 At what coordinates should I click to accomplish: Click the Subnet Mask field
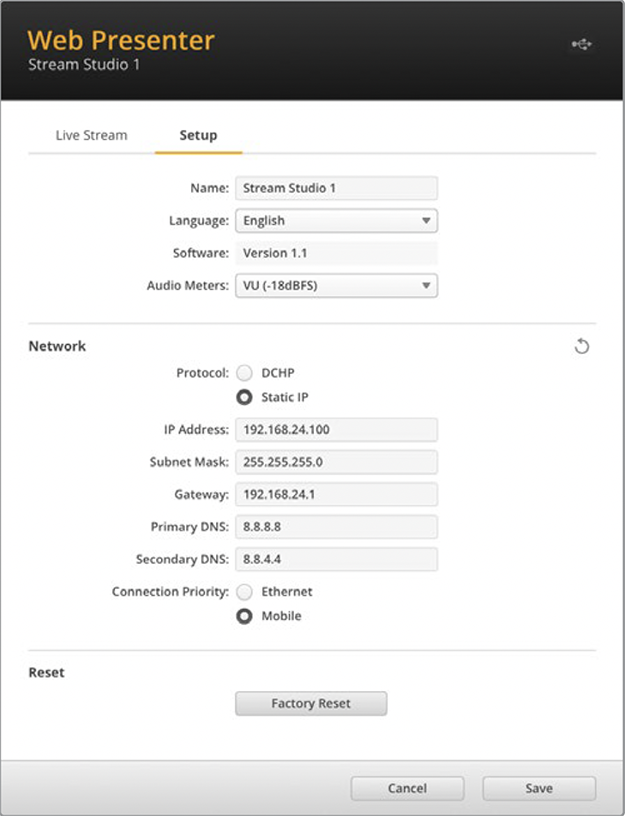336,462
